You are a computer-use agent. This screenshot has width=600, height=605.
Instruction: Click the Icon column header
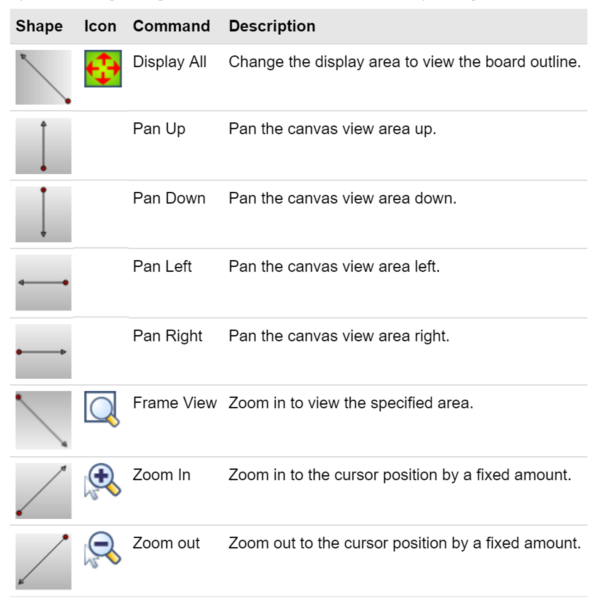(100, 26)
